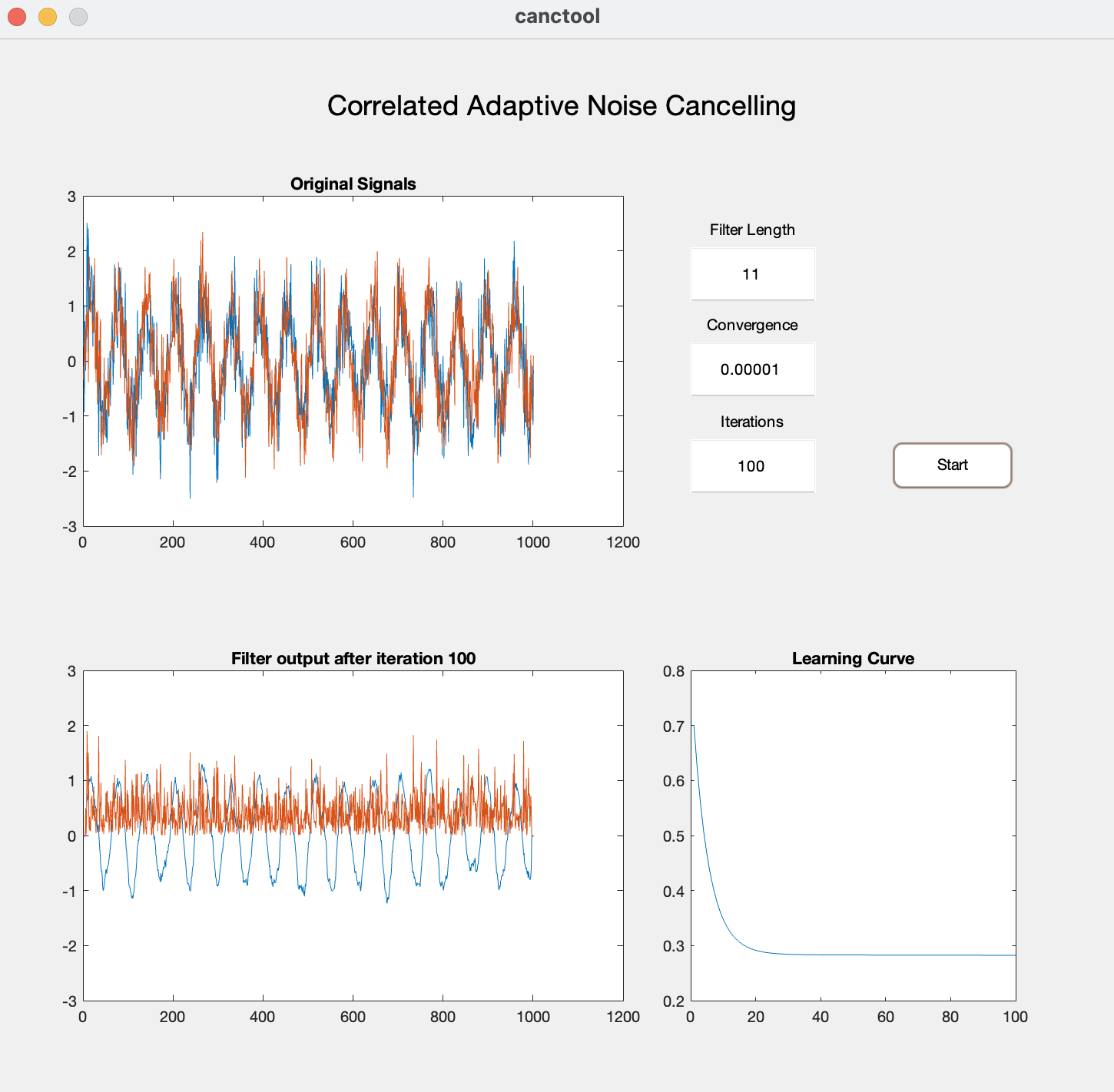Click the canctool window title
The height and width of the screenshot is (1092, 1114).
pyautogui.click(x=557, y=16)
